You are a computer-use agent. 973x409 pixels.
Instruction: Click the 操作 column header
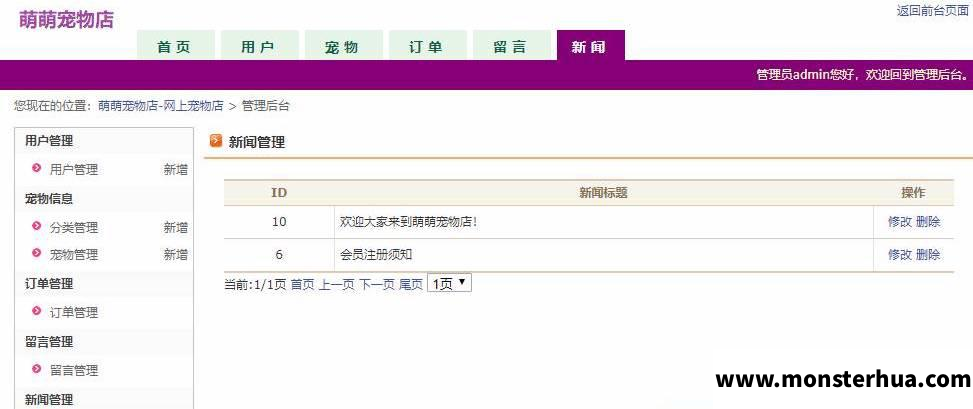coord(913,193)
